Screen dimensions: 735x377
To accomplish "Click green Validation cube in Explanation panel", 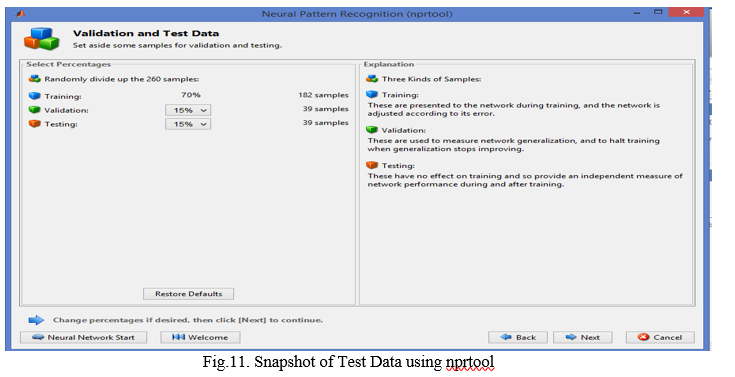I will click(372, 130).
